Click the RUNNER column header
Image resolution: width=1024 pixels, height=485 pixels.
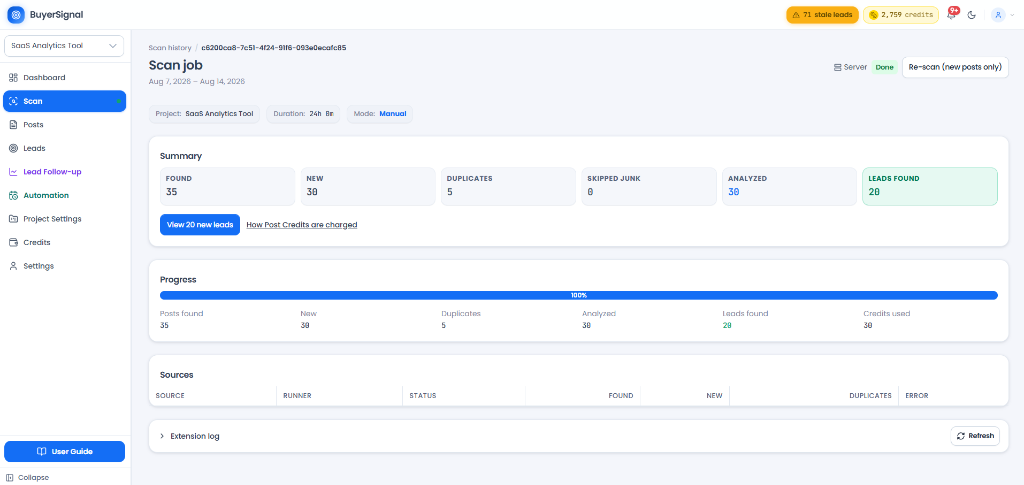pyautogui.click(x=297, y=396)
